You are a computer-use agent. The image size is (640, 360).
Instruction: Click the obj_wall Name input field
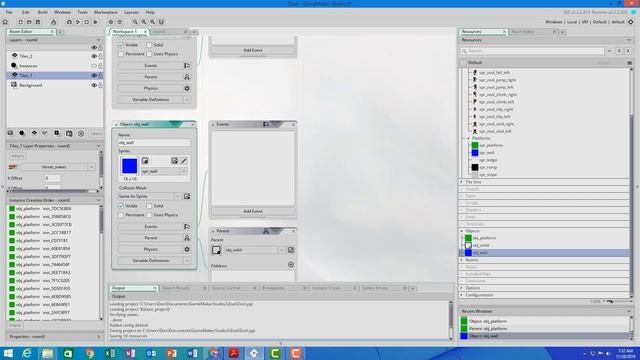[154, 143]
